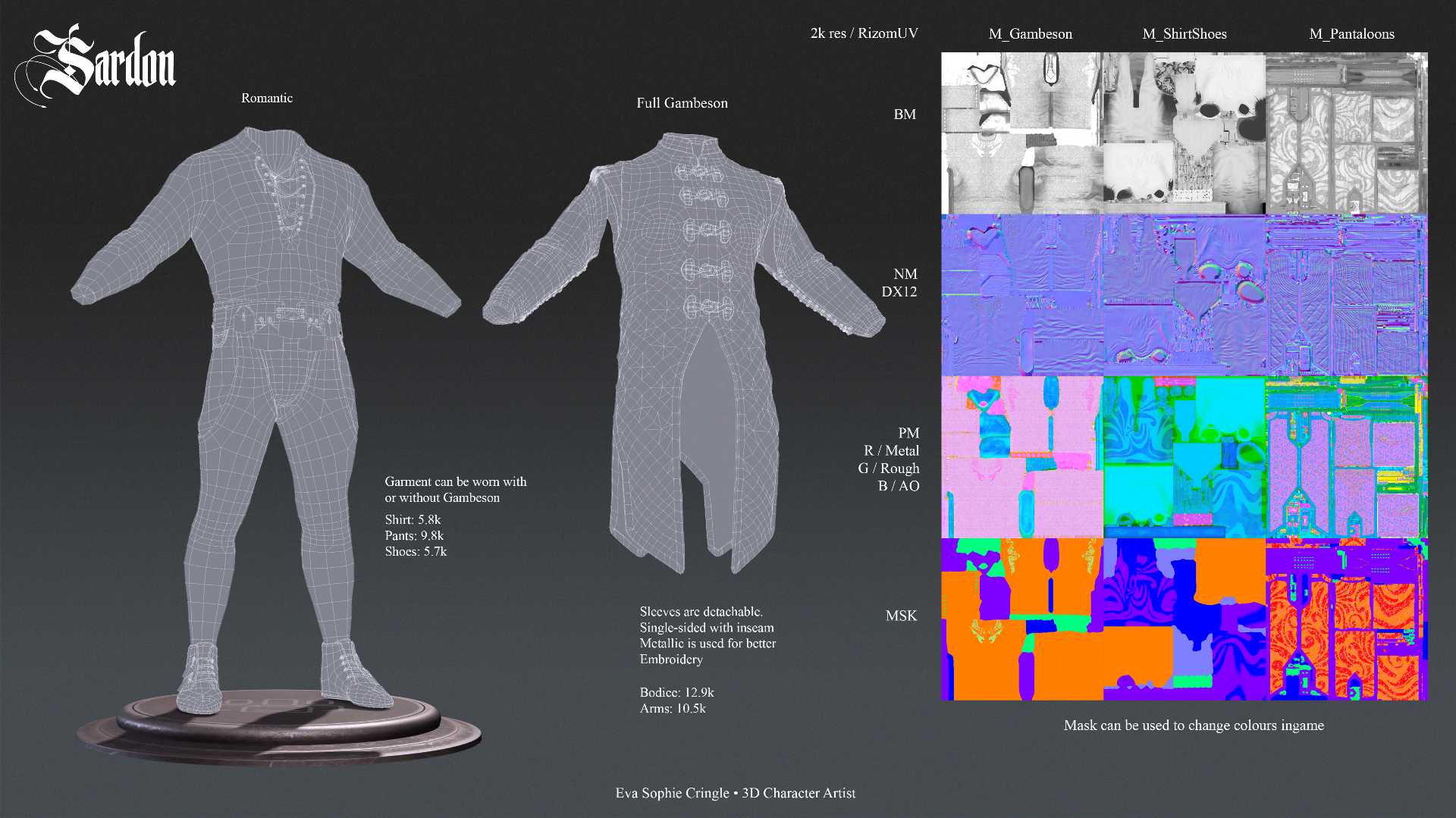Select the M_ShirtShoes BM grayscale texture
This screenshot has height=818, width=1456.
(x=1184, y=133)
